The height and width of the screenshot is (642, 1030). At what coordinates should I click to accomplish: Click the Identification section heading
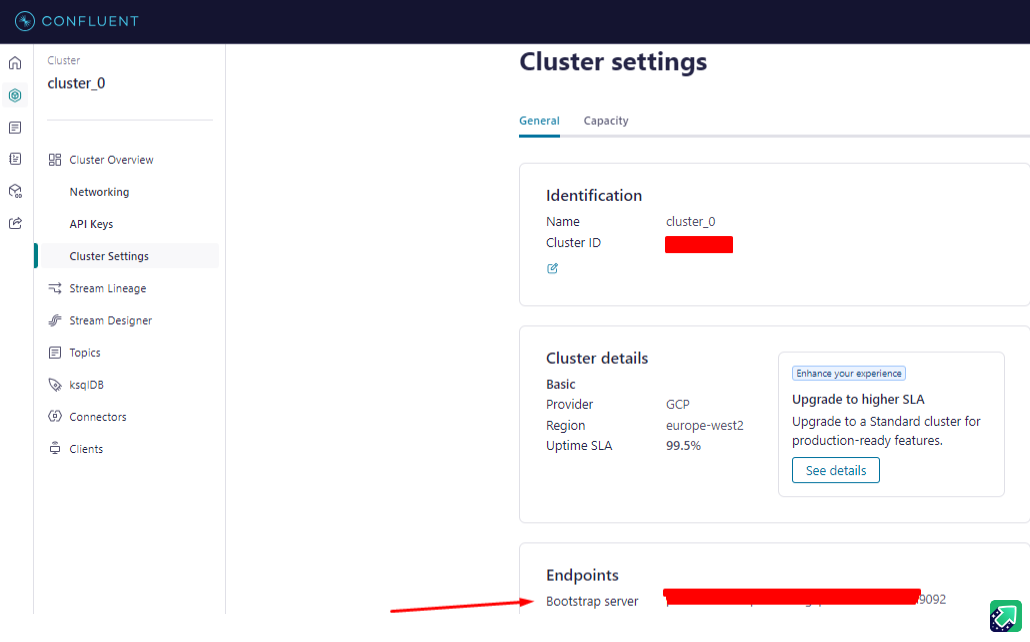[594, 196]
